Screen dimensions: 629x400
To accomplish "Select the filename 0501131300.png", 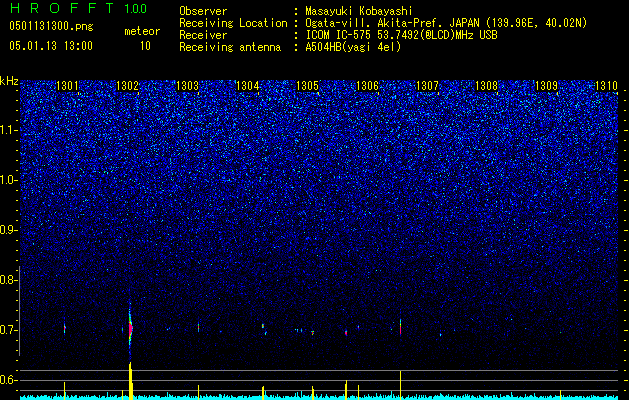I will click(51, 26).
